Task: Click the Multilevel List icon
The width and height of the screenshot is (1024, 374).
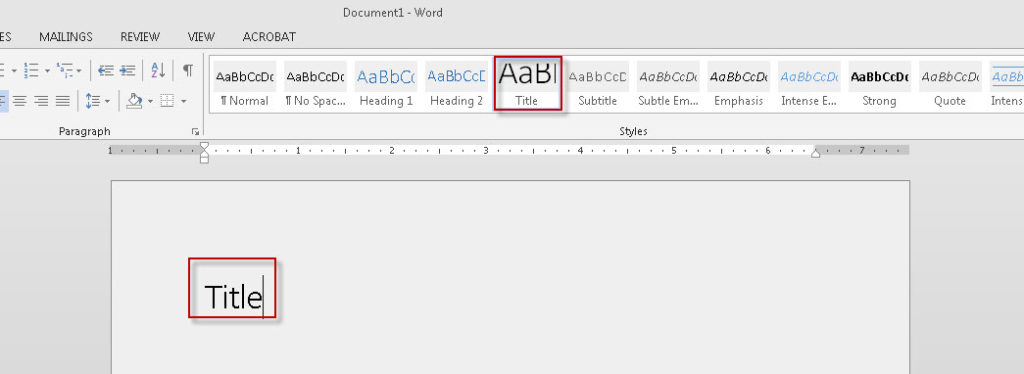Action: (64, 69)
